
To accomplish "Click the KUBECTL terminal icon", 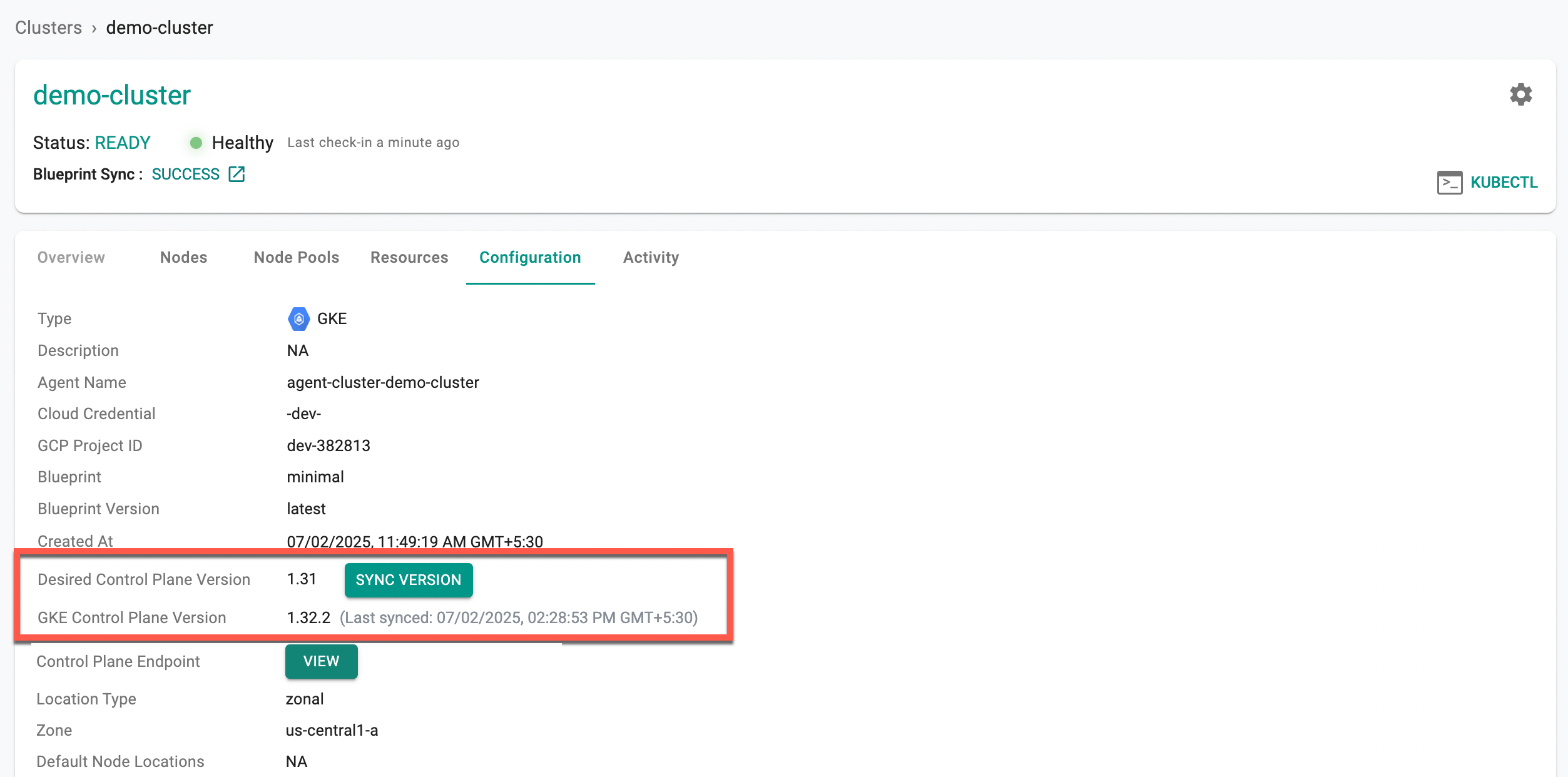I will tap(1449, 183).
